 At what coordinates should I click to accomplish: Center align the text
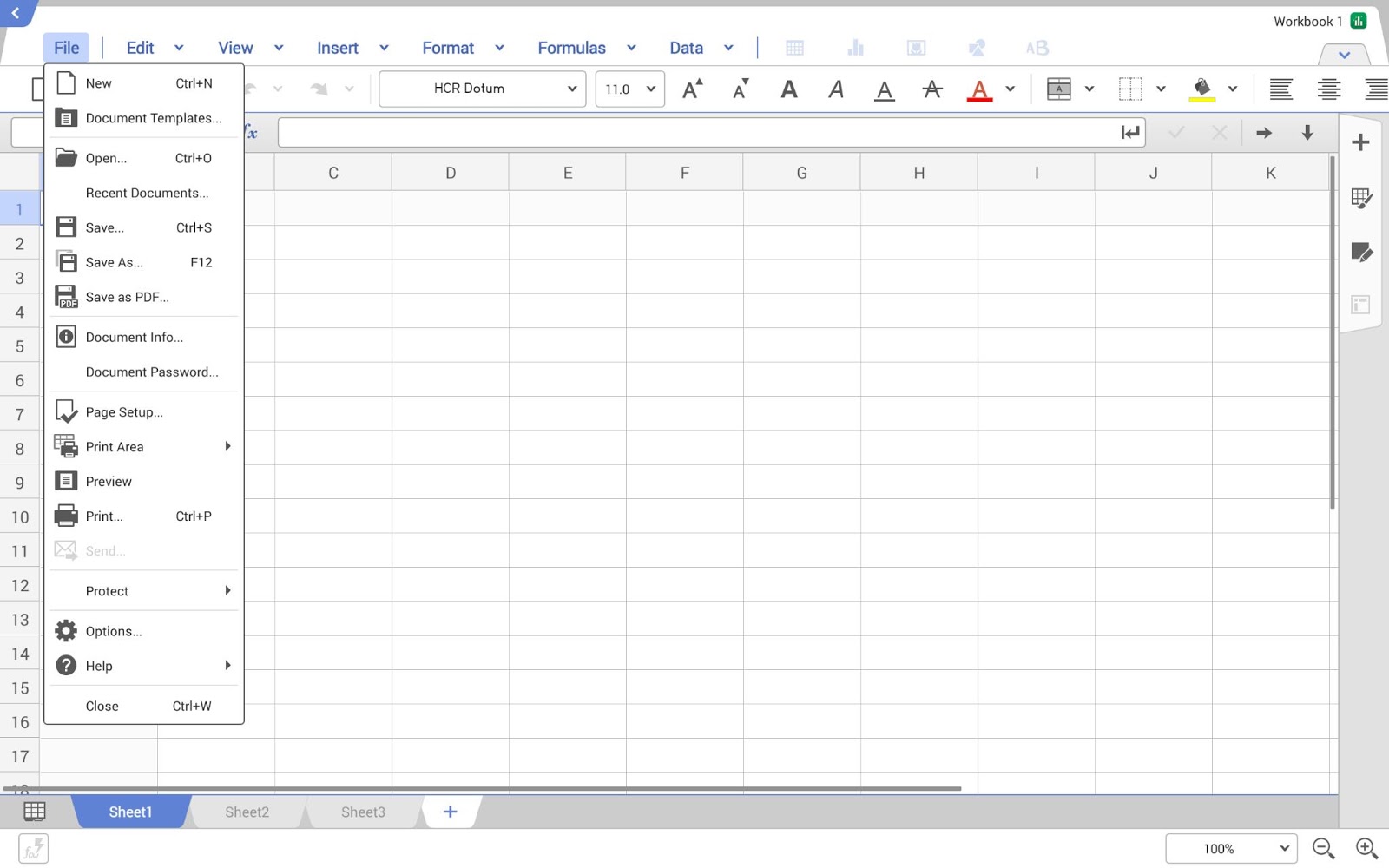[1329, 89]
